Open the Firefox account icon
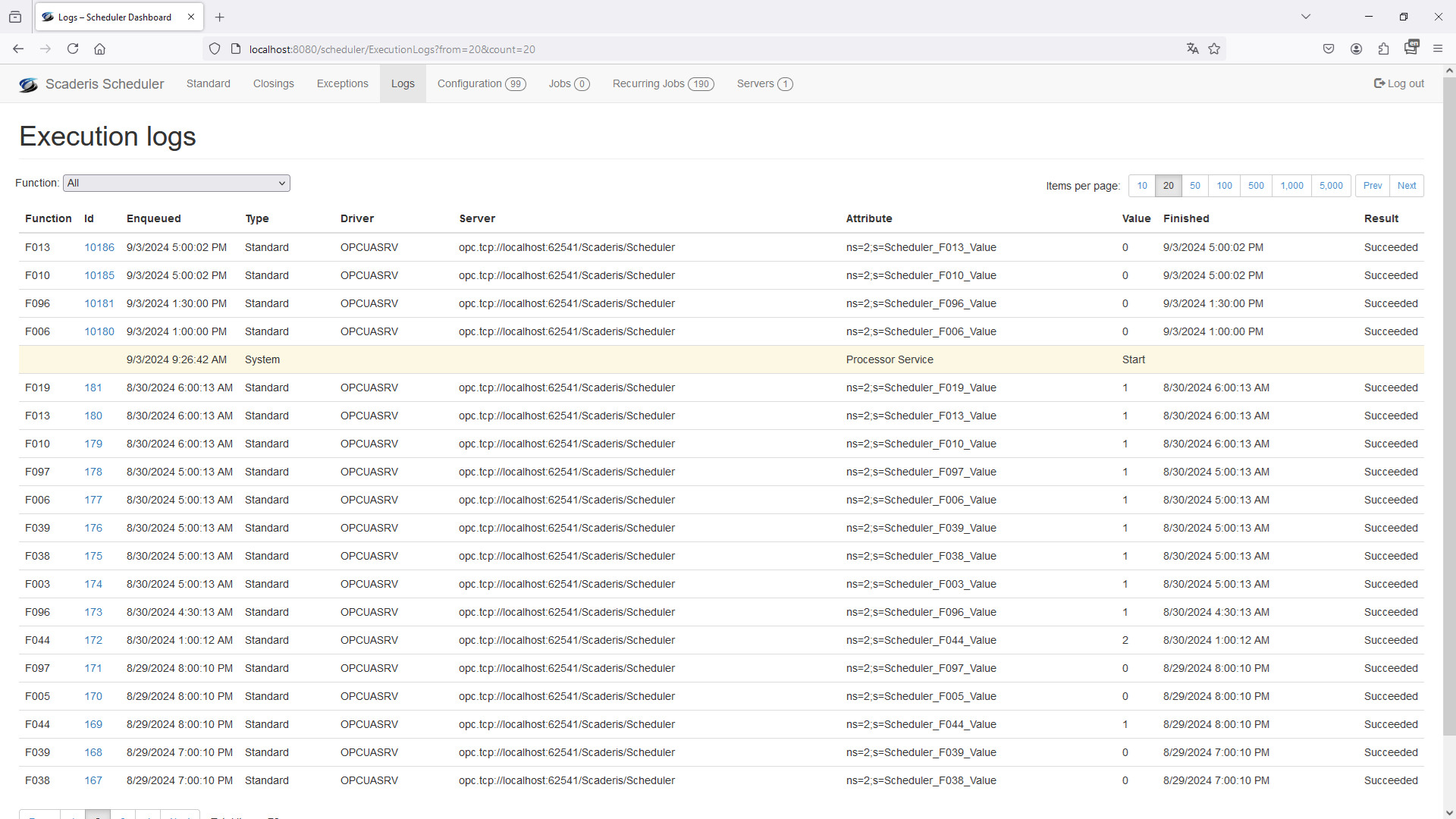Viewport: 1456px width, 819px height. (1356, 49)
